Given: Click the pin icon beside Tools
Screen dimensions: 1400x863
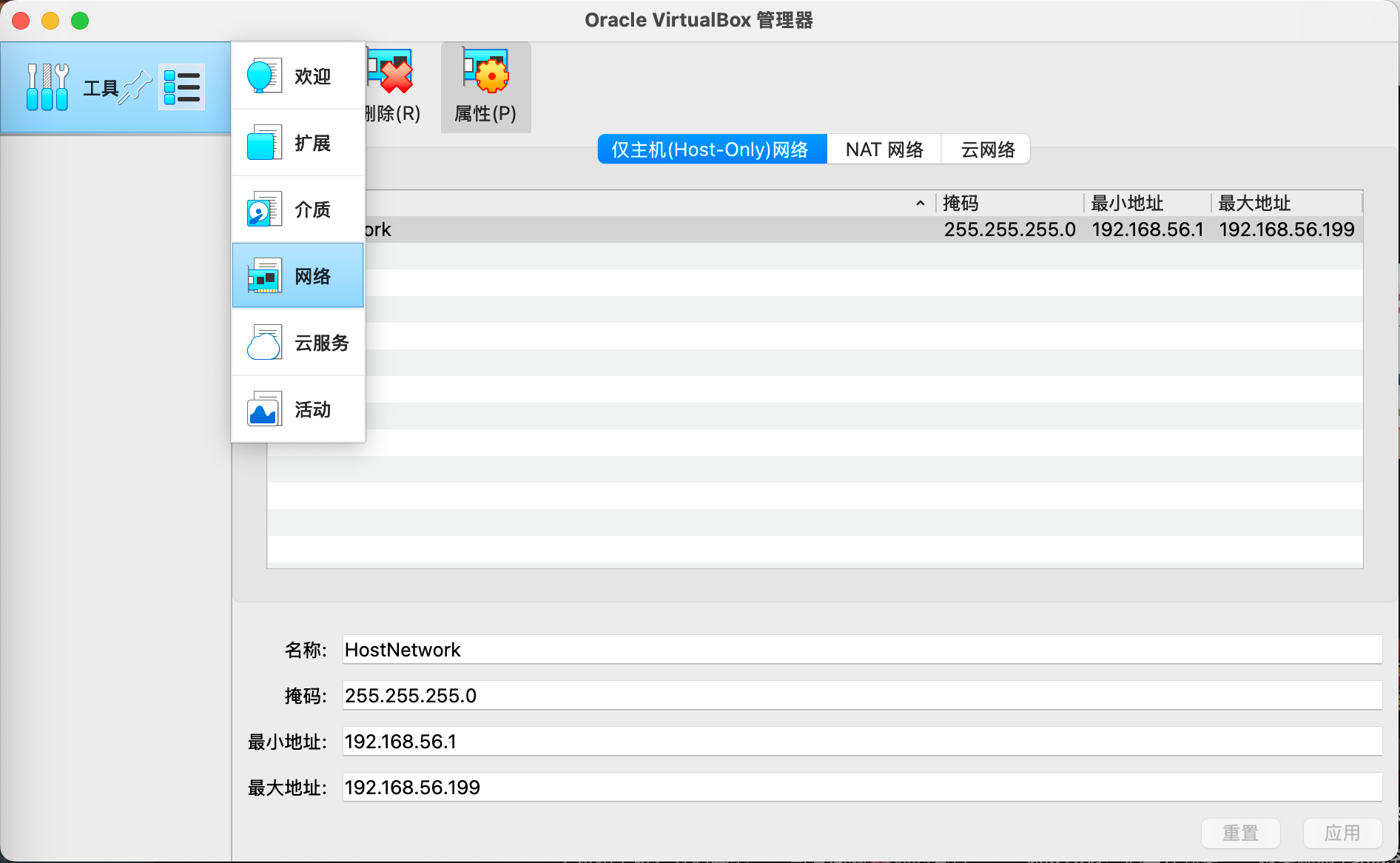Looking at the screenshot, I should coord(137,87).
